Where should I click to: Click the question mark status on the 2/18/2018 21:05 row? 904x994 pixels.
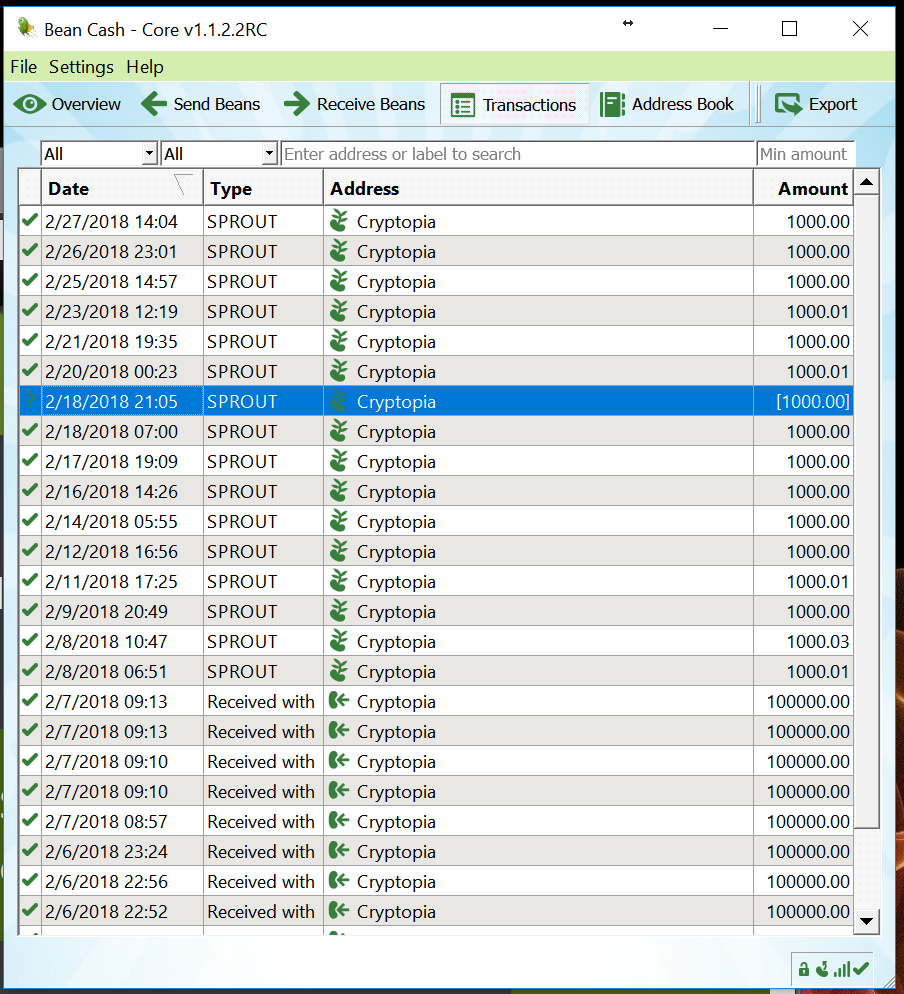30,401
